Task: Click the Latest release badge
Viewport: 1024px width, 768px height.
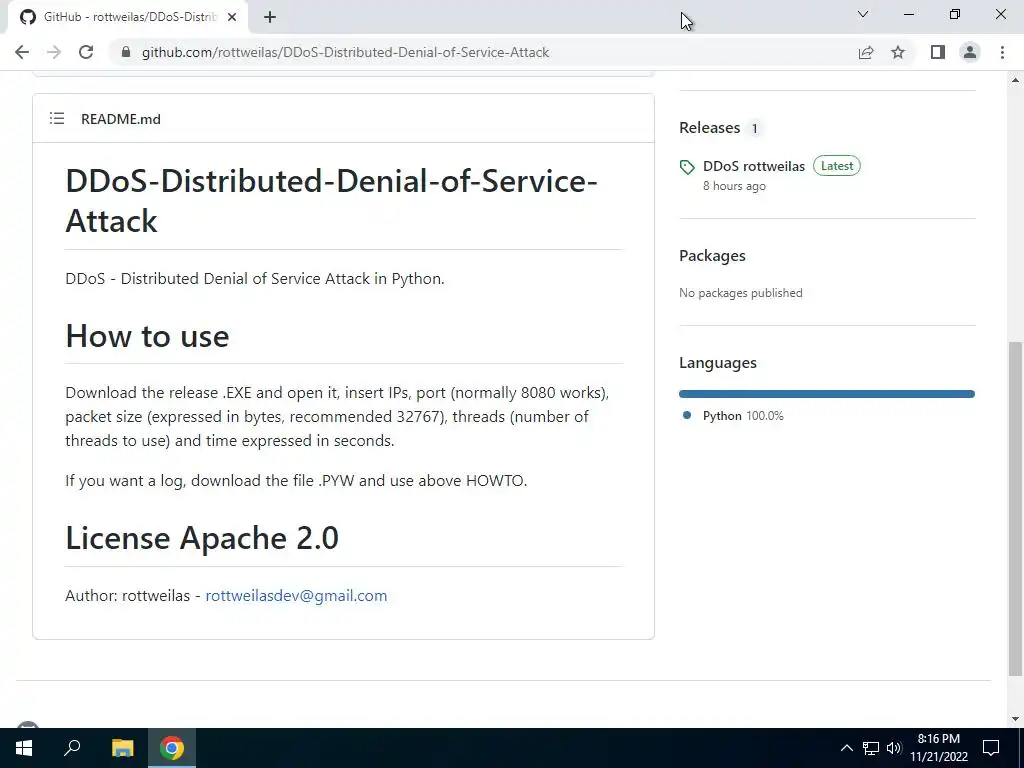Action: (837, 166)
